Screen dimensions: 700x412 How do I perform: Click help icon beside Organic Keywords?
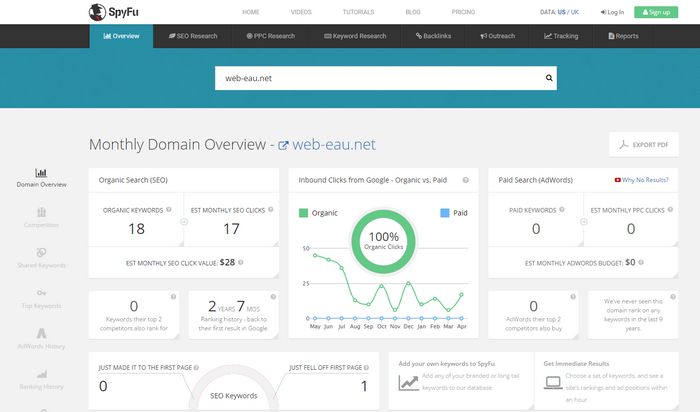coord(169,209)
